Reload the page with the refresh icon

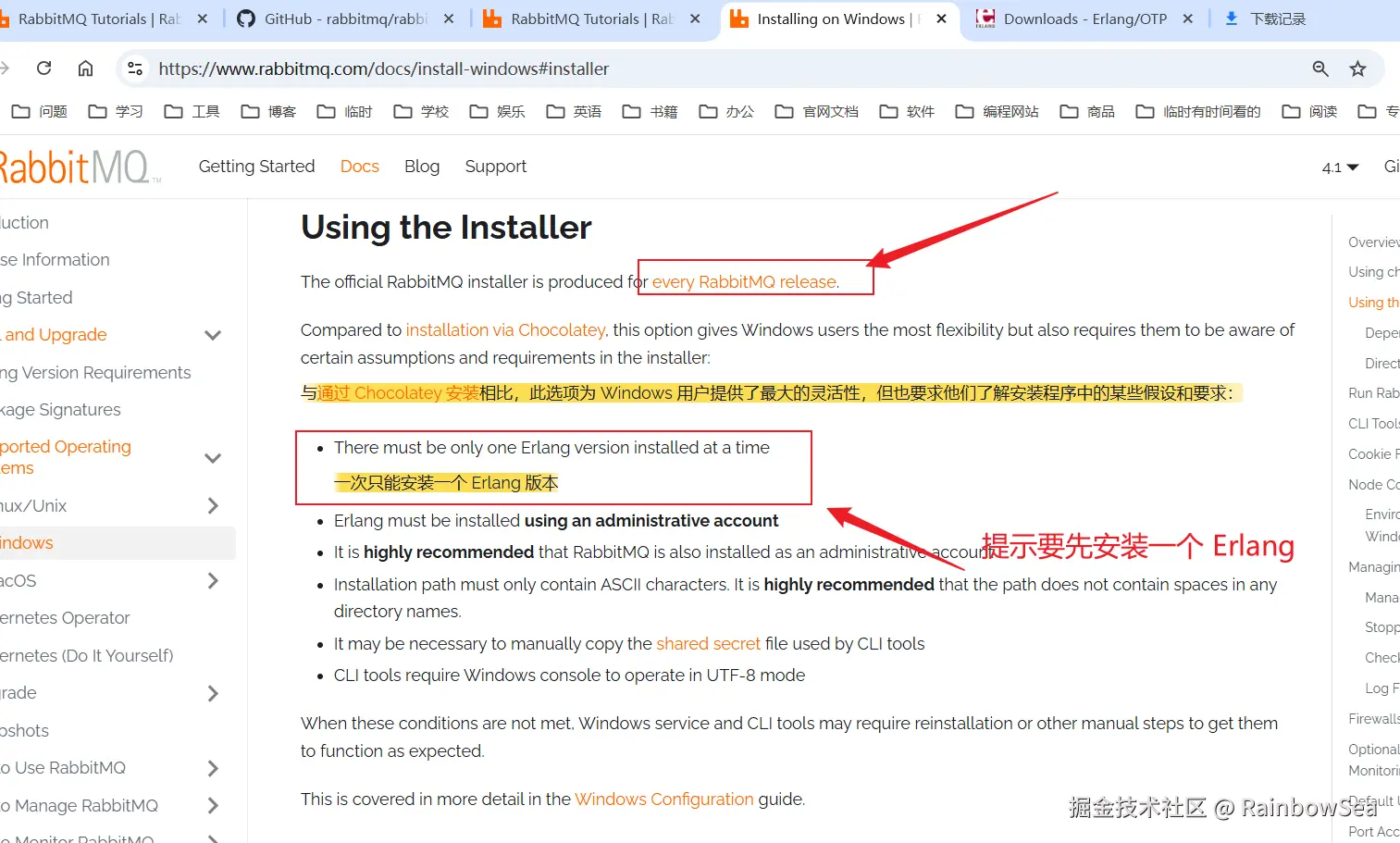[x=43, y=68]
